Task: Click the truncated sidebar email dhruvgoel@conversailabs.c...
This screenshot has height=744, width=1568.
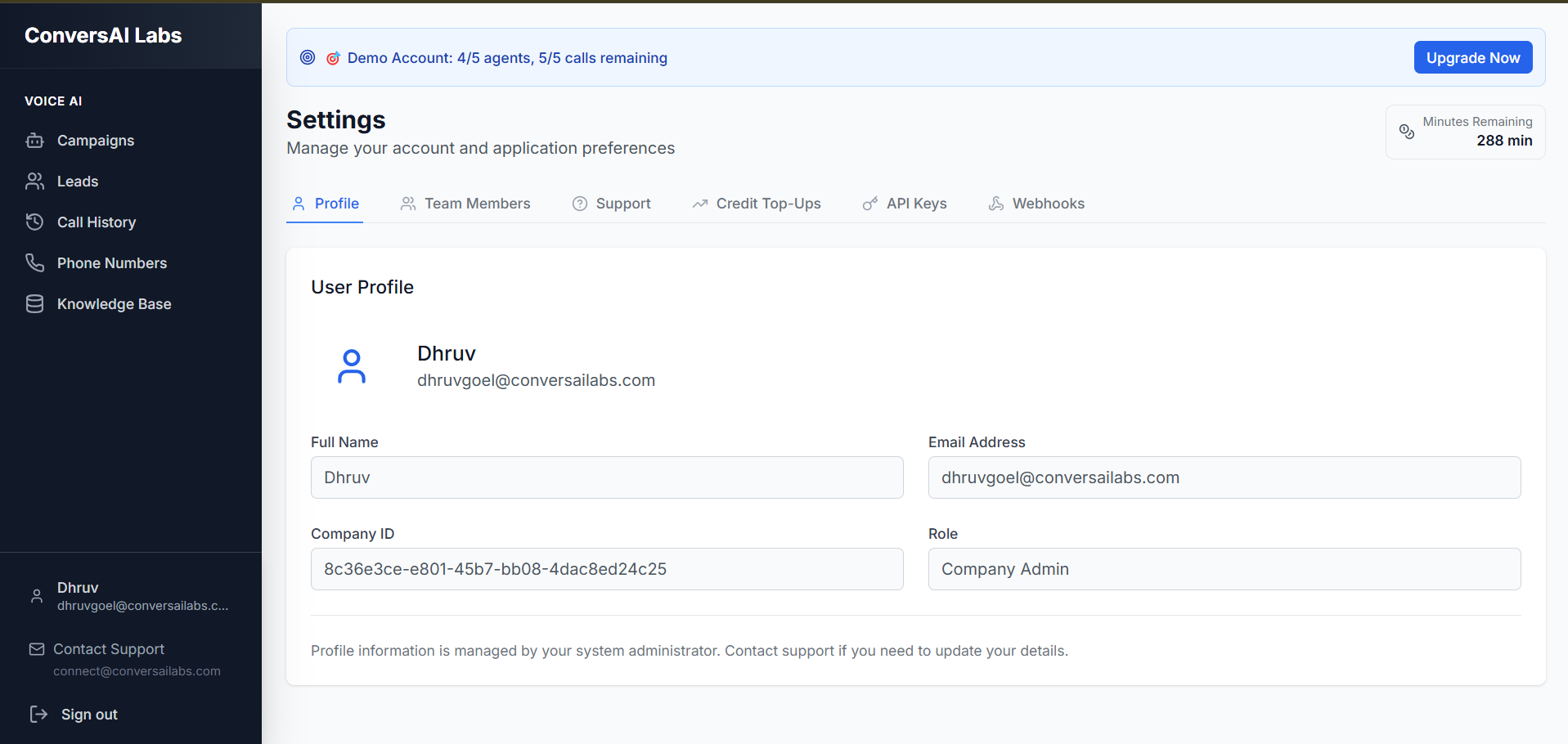Action: pos(142,606)
